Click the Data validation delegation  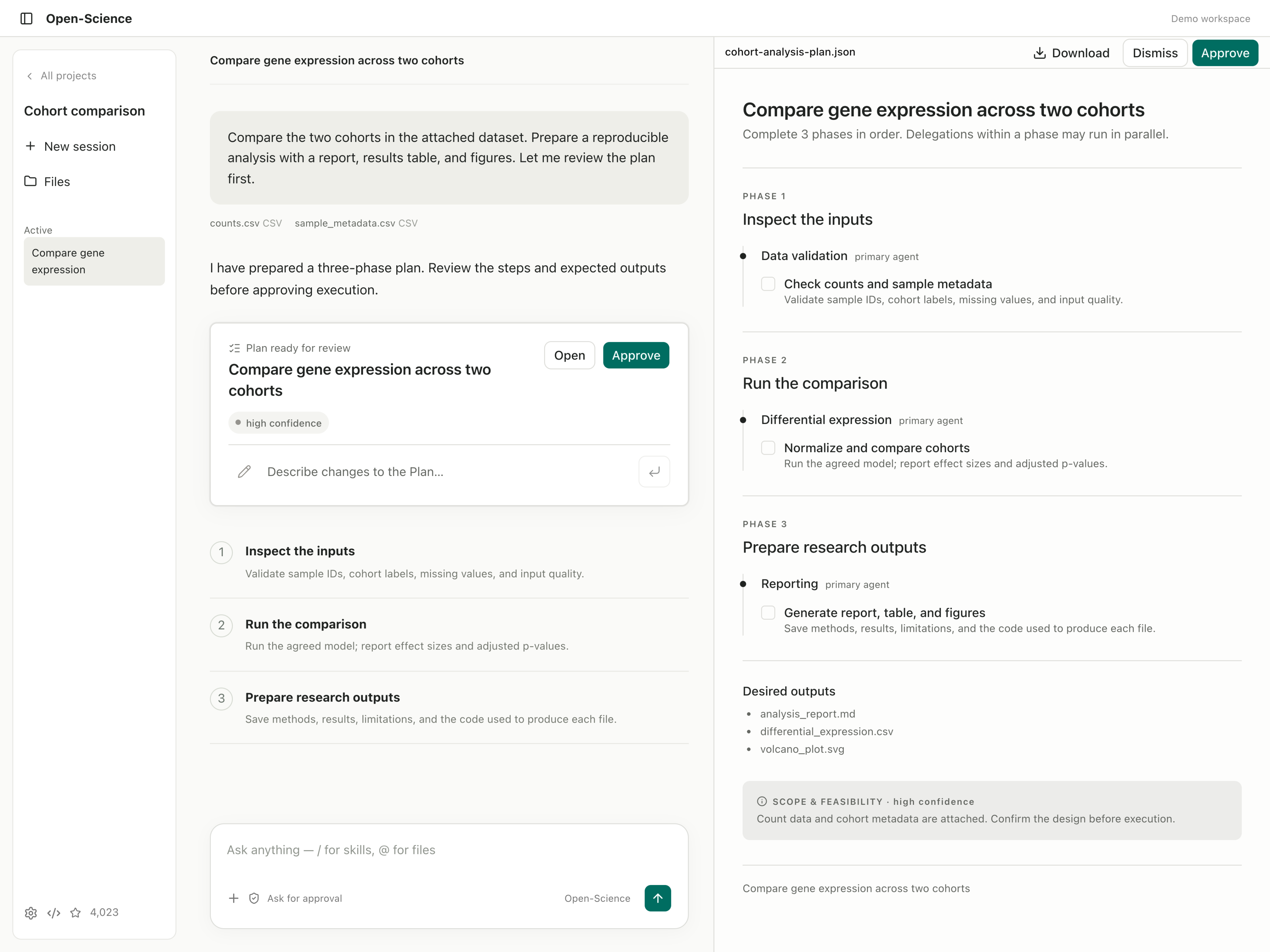coord(804,256)
